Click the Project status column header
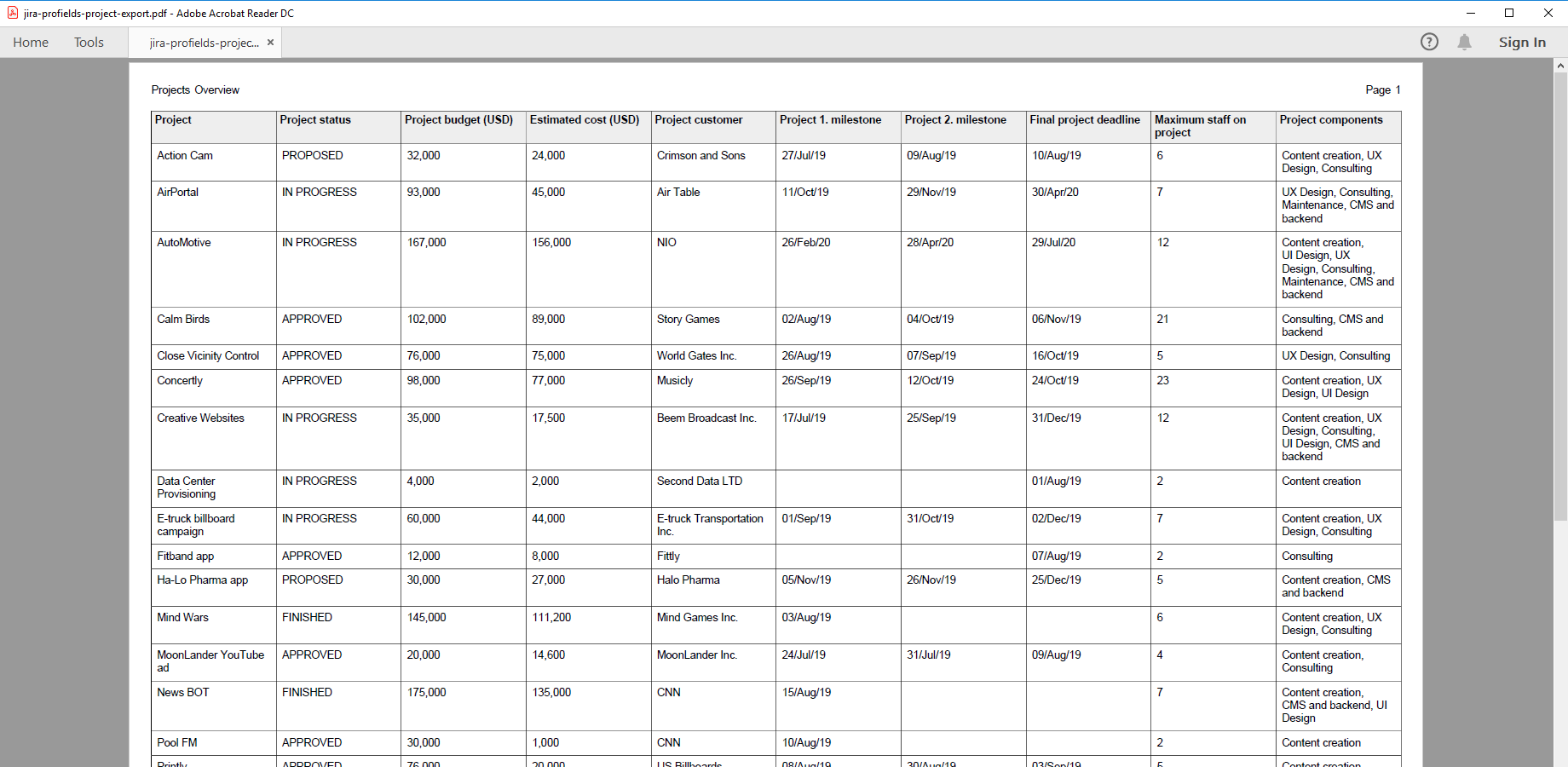This screenshot has width=1568, height=767. 315,120
